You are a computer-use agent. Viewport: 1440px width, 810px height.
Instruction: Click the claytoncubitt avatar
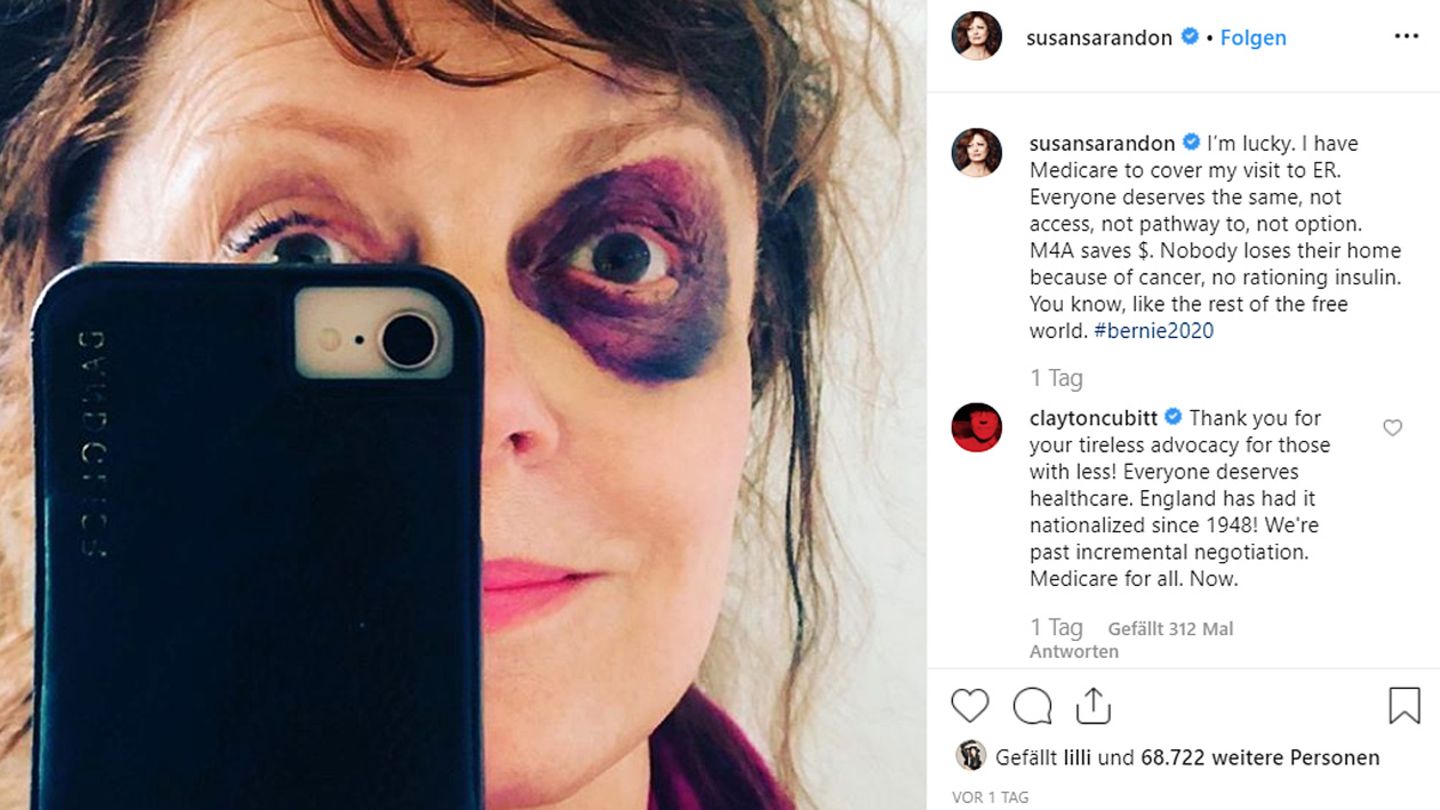977,428
